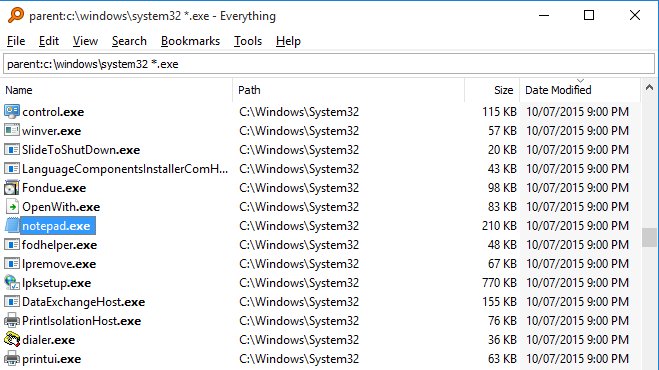This screenshot has height=370, width=659.
Task: Select the control.exe file name
Action: click(53, 112)
